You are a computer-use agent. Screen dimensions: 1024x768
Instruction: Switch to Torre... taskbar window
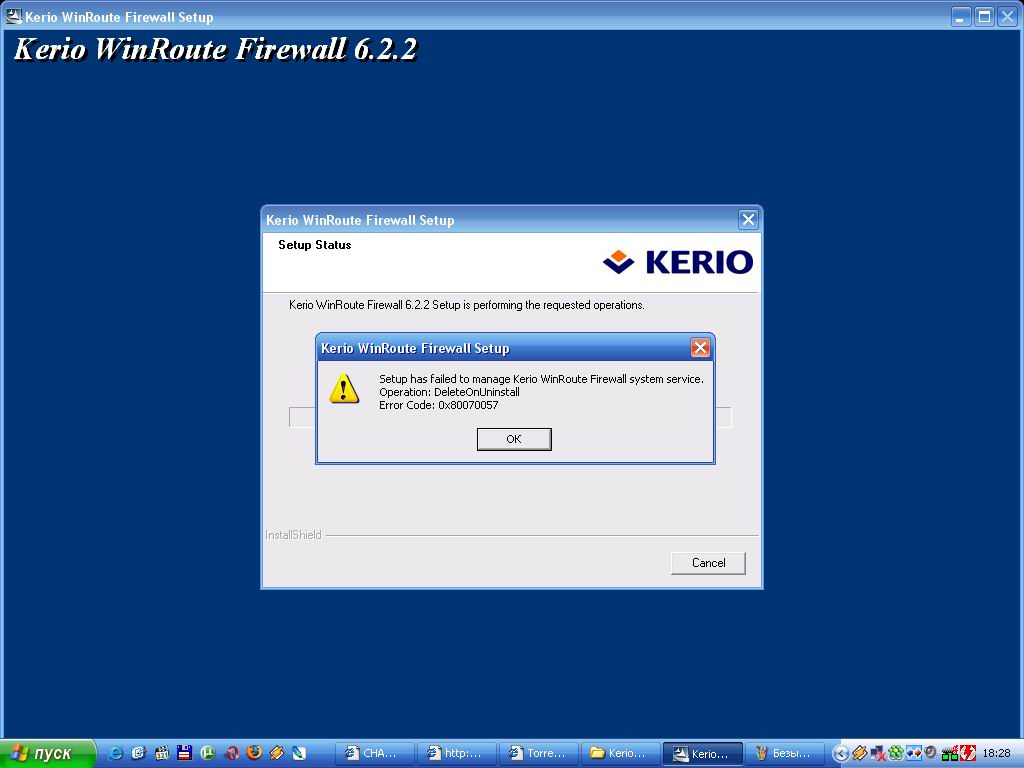(539, 754)
